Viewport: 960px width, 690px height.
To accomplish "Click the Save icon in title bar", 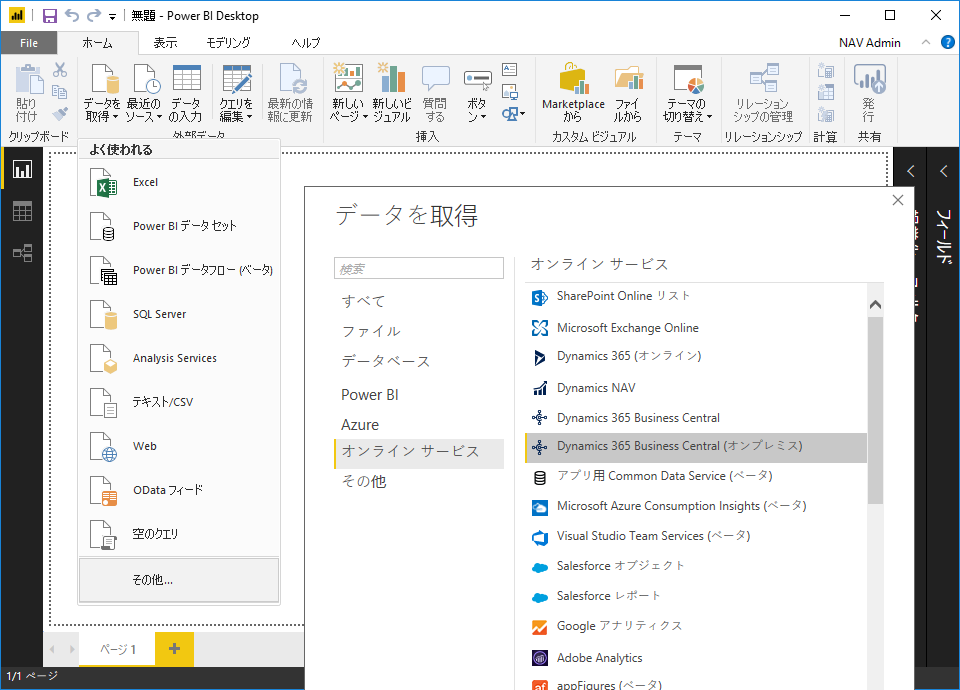I will [50, 16].
